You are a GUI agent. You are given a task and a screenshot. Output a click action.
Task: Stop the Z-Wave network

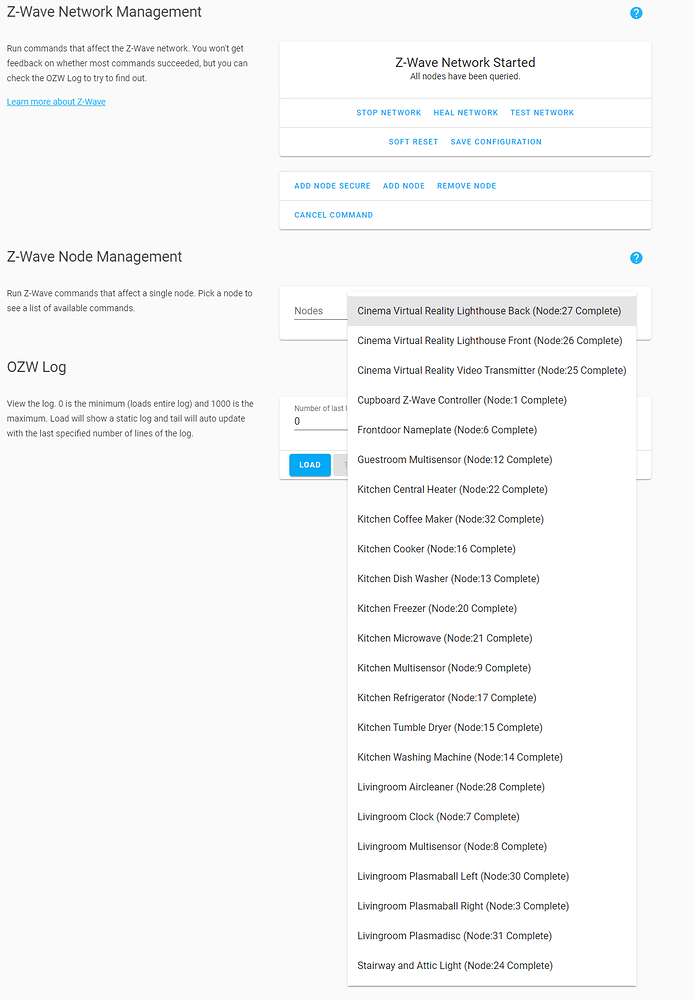(x=388, y=112)
